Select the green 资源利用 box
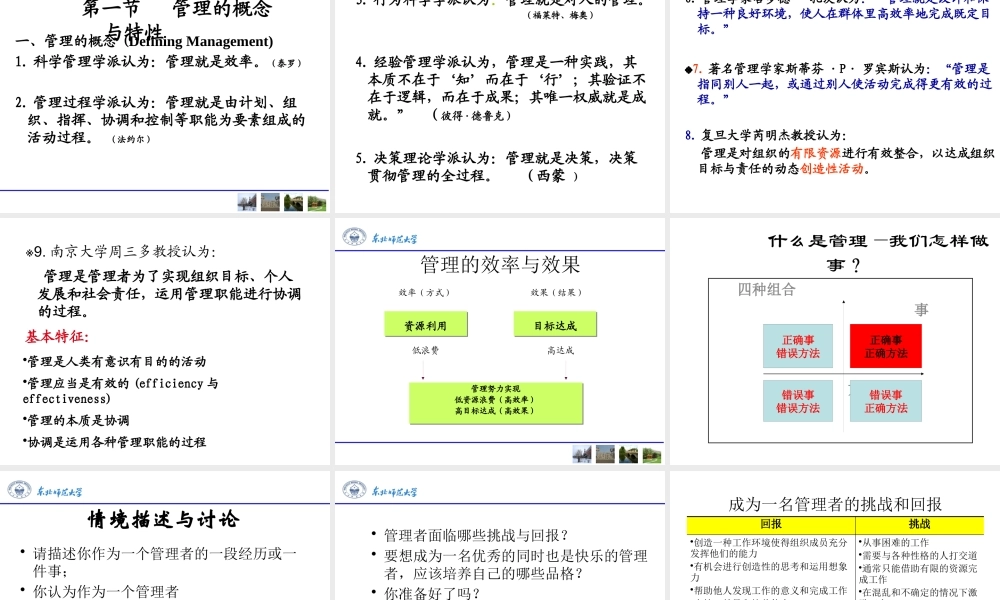Viewport: 1000px width, 600px height. [x=425, y=325]
